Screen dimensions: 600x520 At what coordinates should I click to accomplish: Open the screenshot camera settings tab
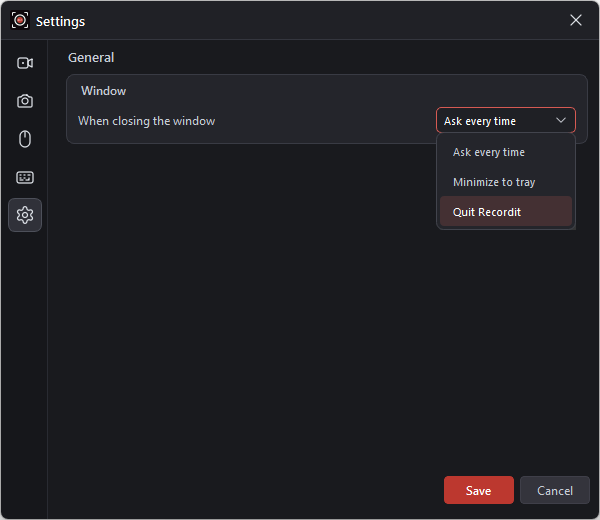tap(25, 101)
